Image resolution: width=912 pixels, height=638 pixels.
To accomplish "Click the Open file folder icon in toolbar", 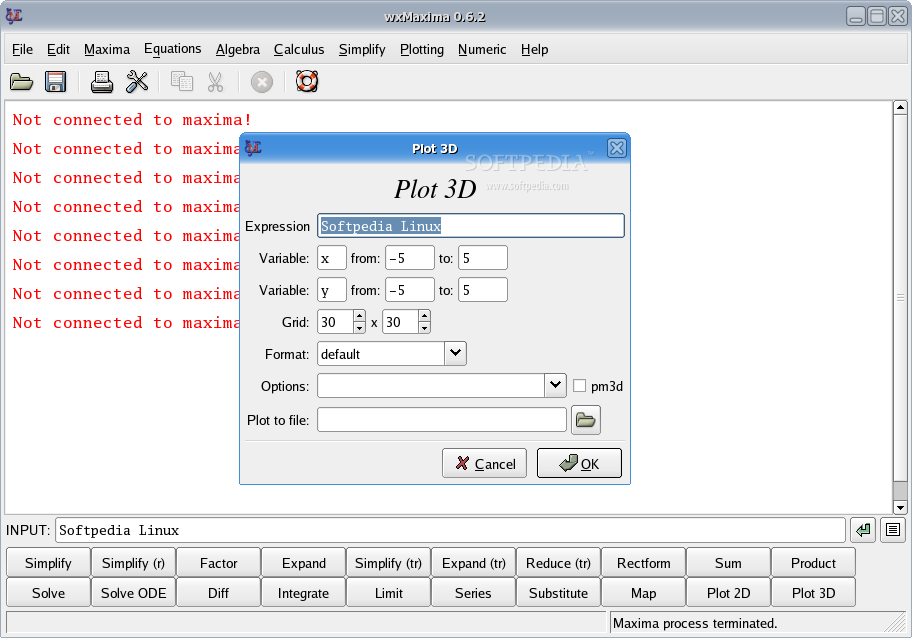I will coord(22,82).
